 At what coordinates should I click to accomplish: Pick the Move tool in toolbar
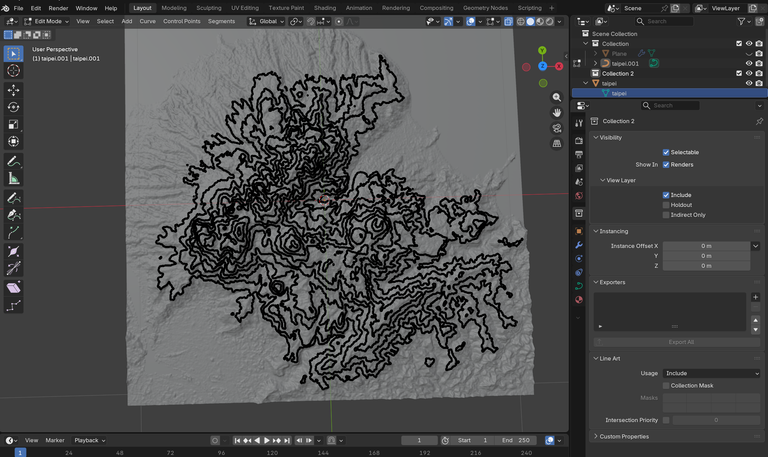point(13,90)
